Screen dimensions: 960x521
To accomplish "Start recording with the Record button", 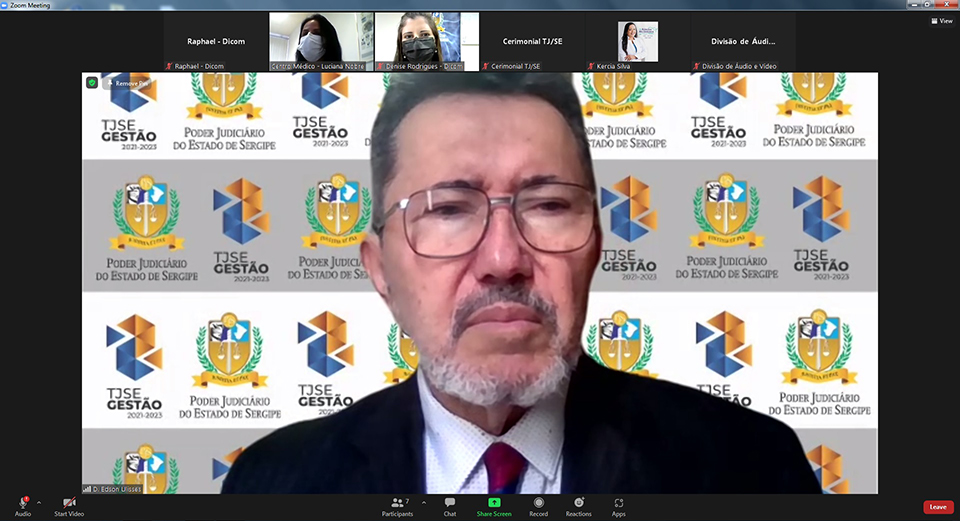I will coord(538,502).
